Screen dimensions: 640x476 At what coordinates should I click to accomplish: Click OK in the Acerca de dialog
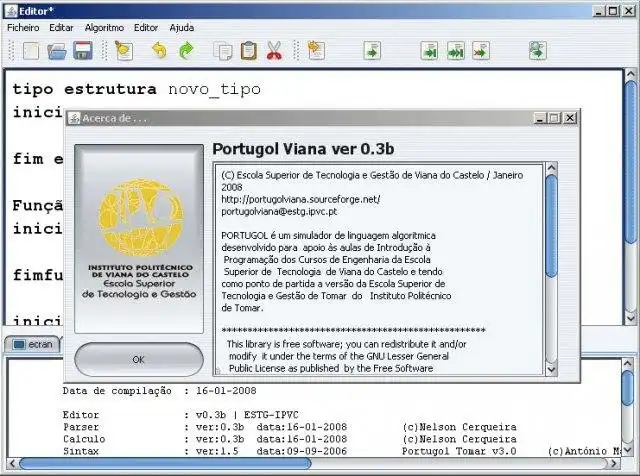139,360
